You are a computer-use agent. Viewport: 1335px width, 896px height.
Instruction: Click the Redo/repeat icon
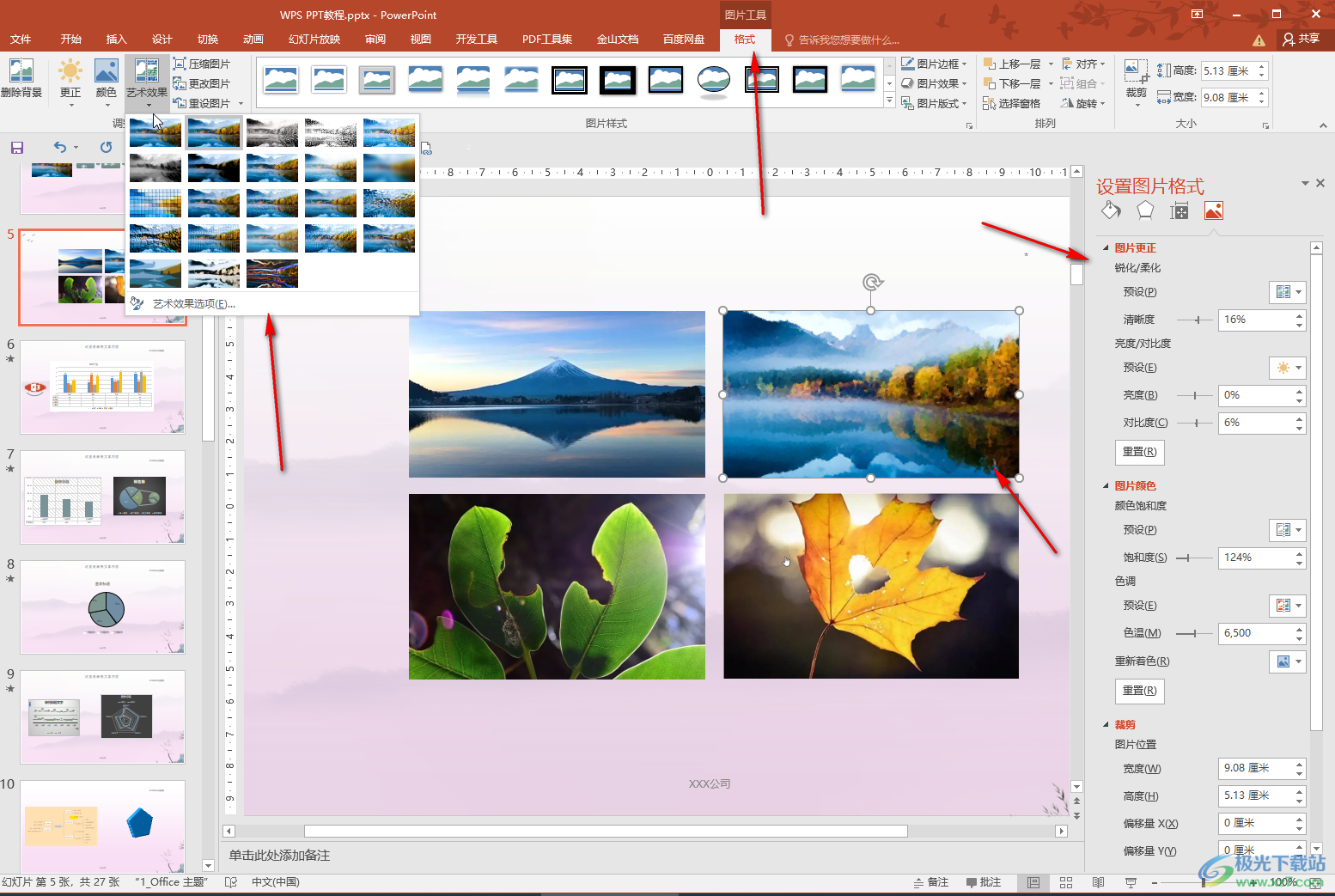pos(106,148)
